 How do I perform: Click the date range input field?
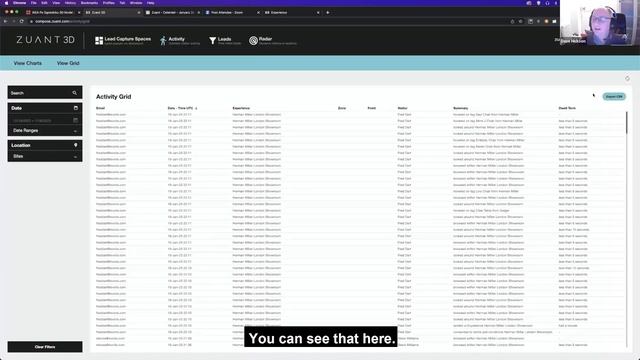pos(44,120)
